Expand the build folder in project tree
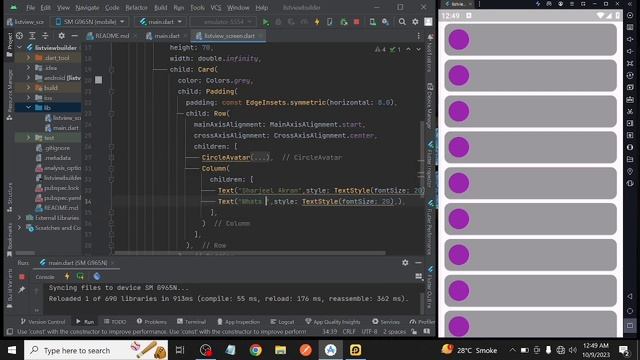 point(29,88)
